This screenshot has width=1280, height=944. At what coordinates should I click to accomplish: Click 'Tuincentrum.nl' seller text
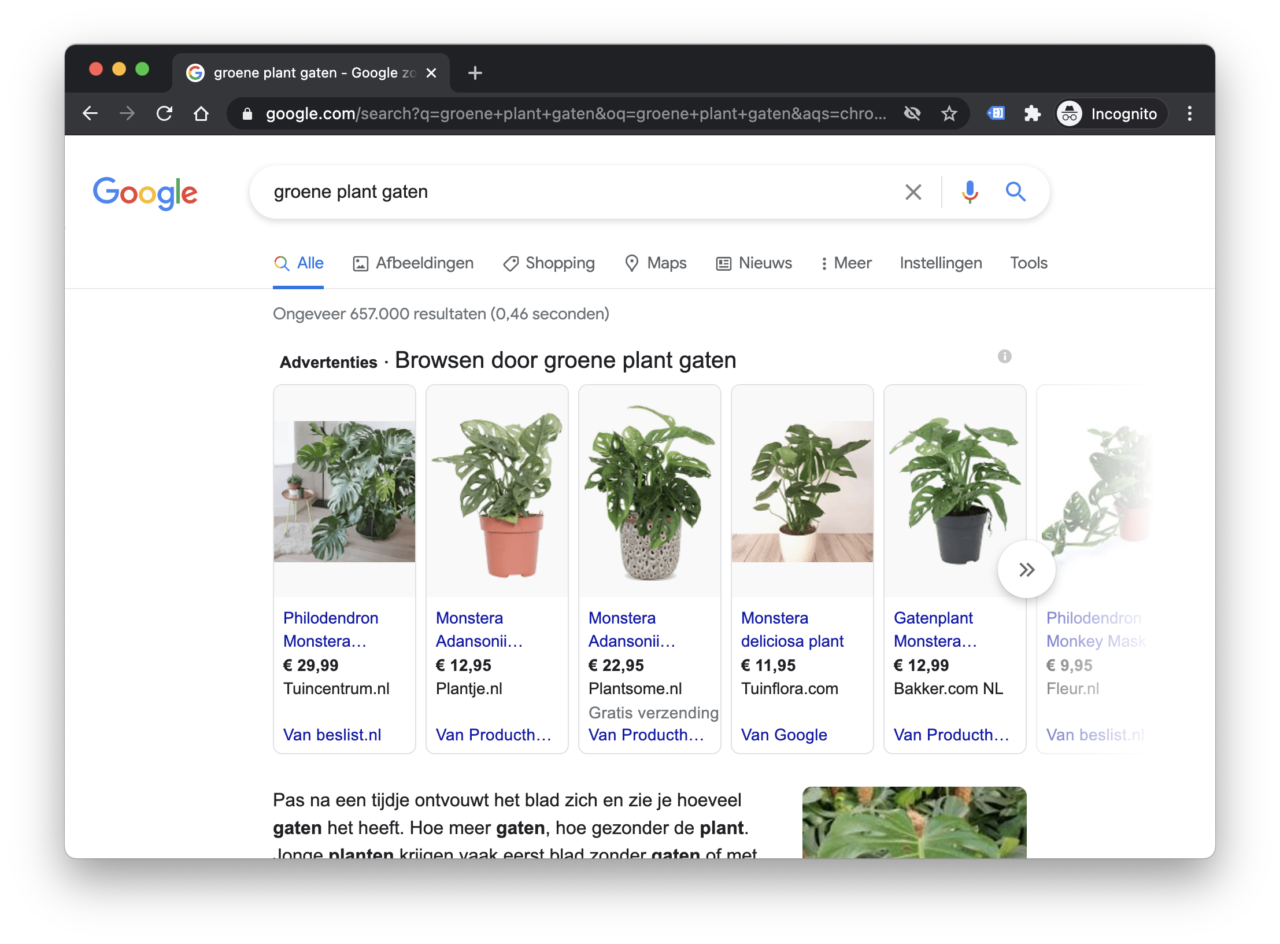pos(336,688)
